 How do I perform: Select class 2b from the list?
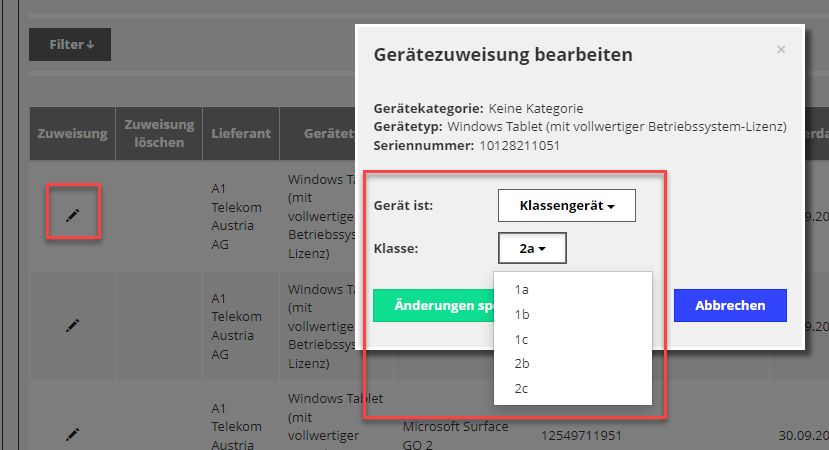(522, 363)
